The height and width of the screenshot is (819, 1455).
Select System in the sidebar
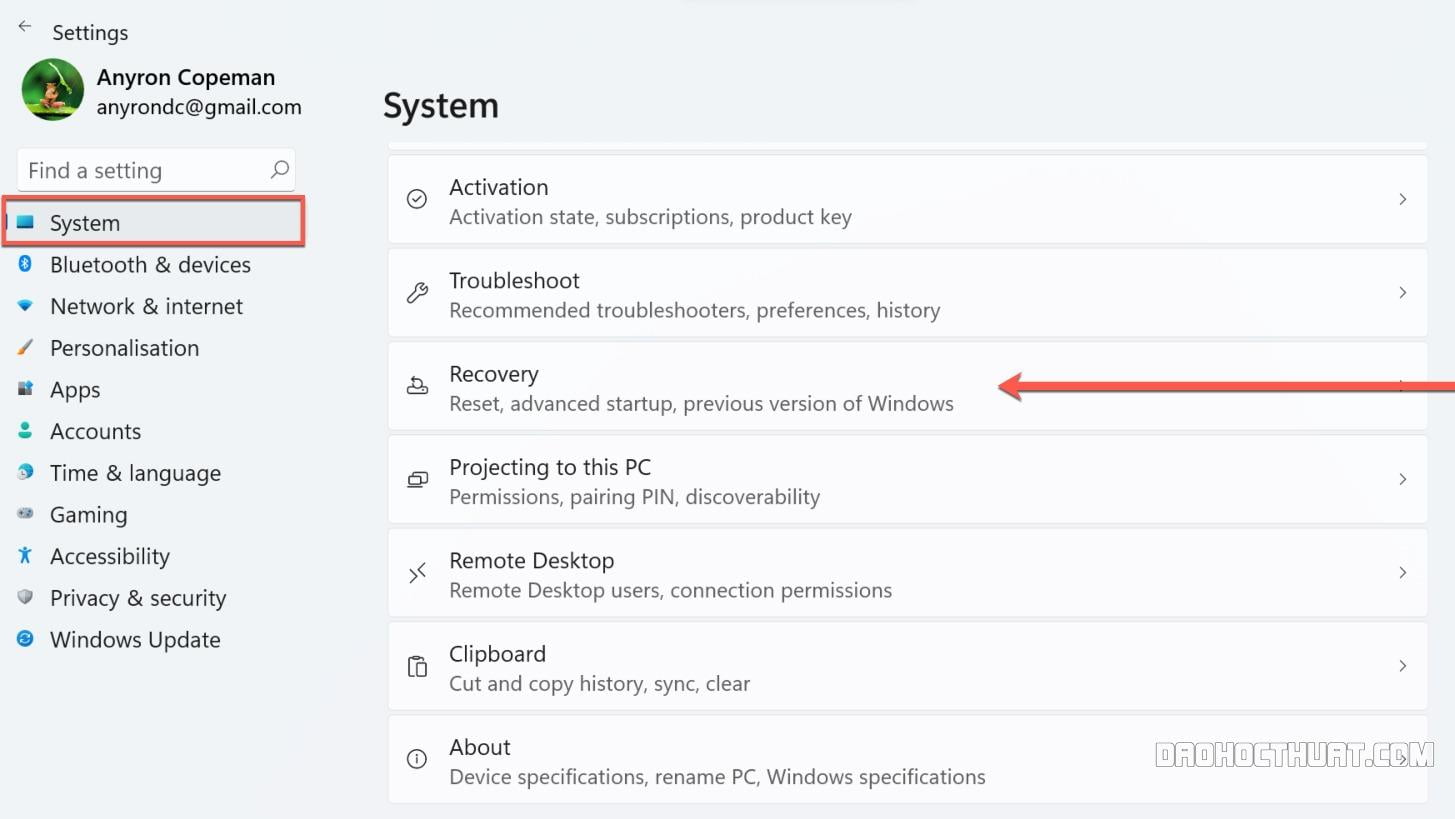tap(154, 222)
